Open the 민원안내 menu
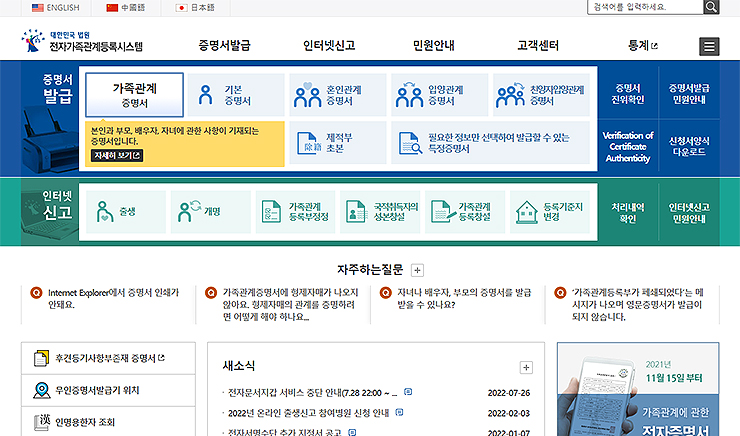 433,45
